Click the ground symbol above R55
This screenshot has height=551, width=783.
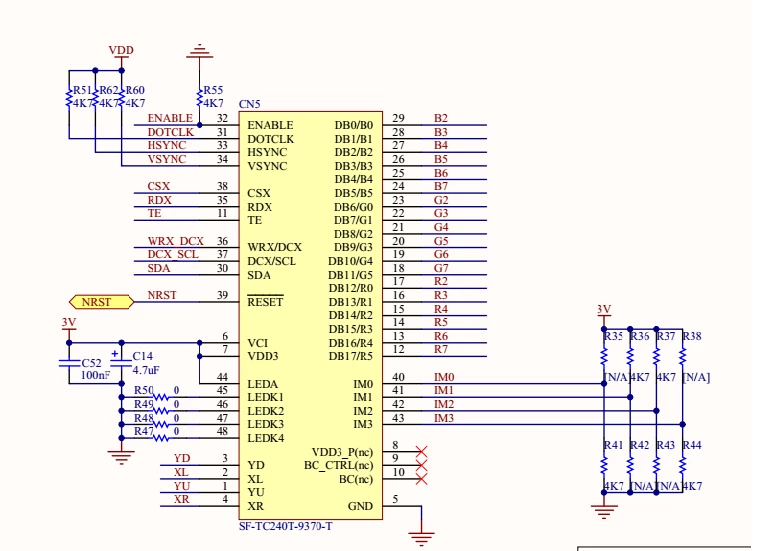tap(200, 51)
